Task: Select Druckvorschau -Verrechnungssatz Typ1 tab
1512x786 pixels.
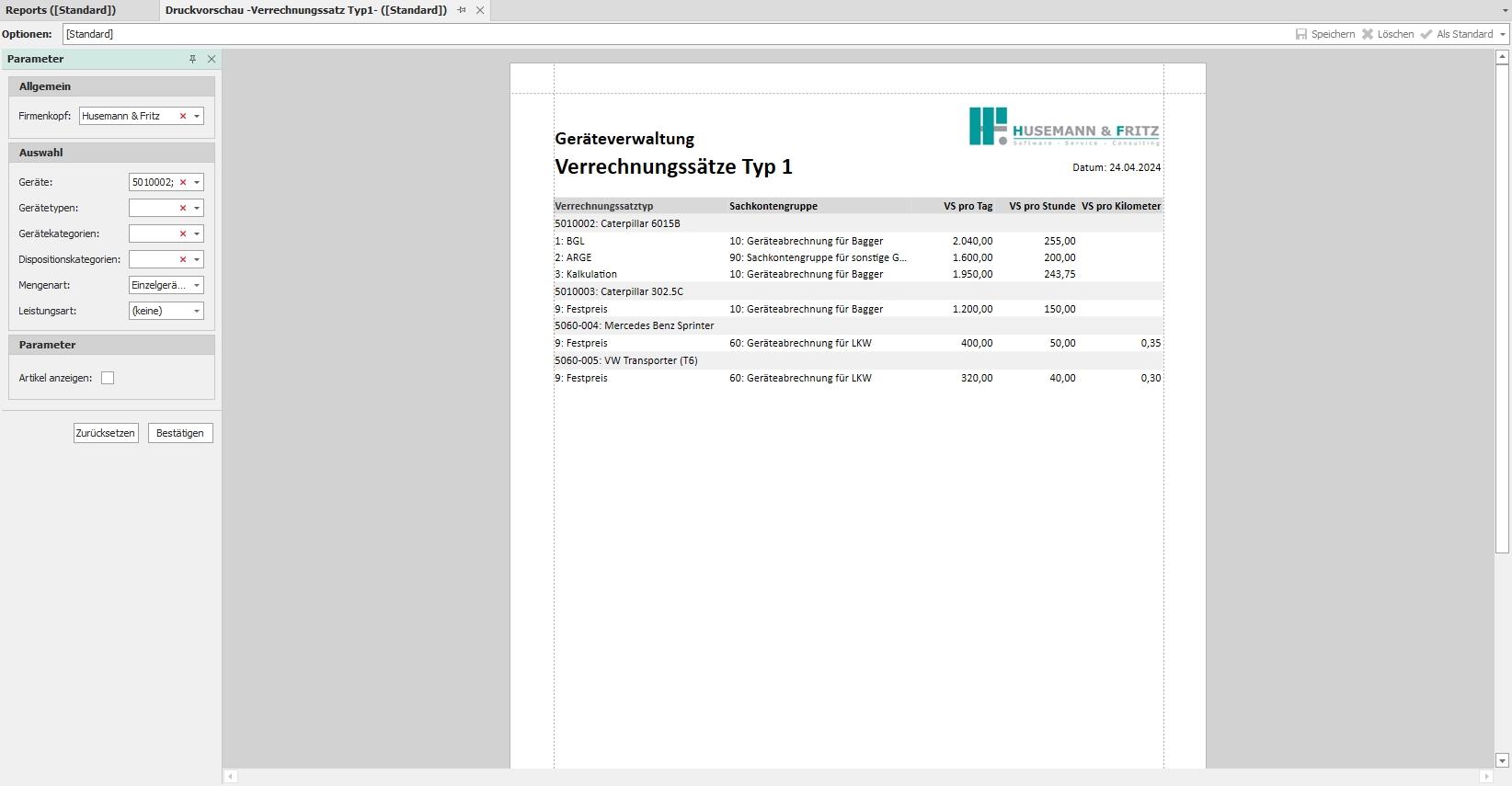Action: 305,10
